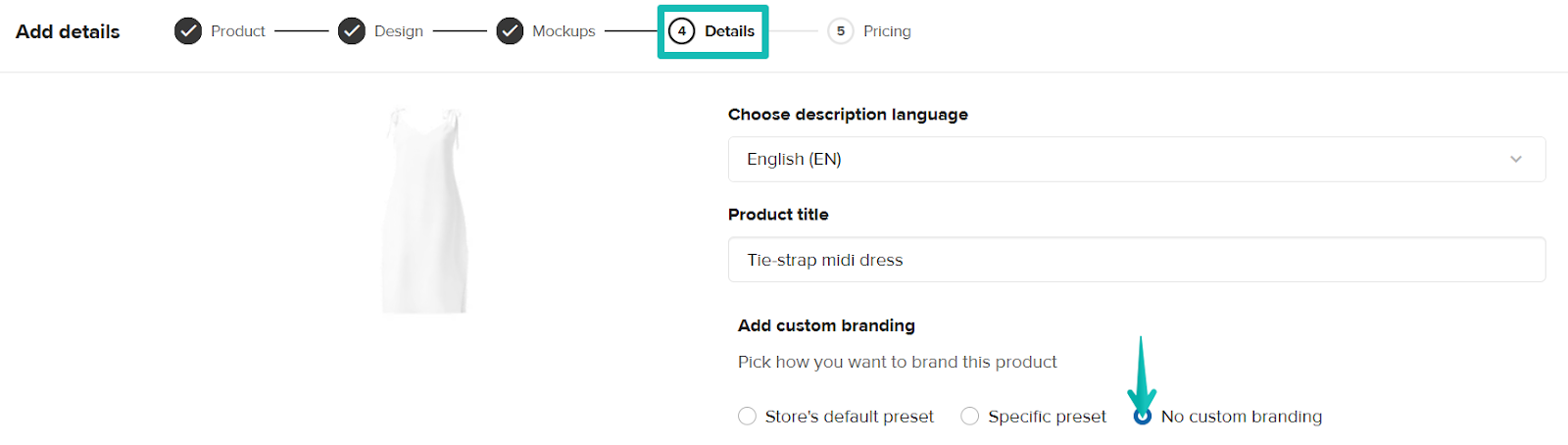Expand the language dropdown chevron arrow
Image resolution: width=1568 pixels, height=445 pixels.
coord(1515,159)
